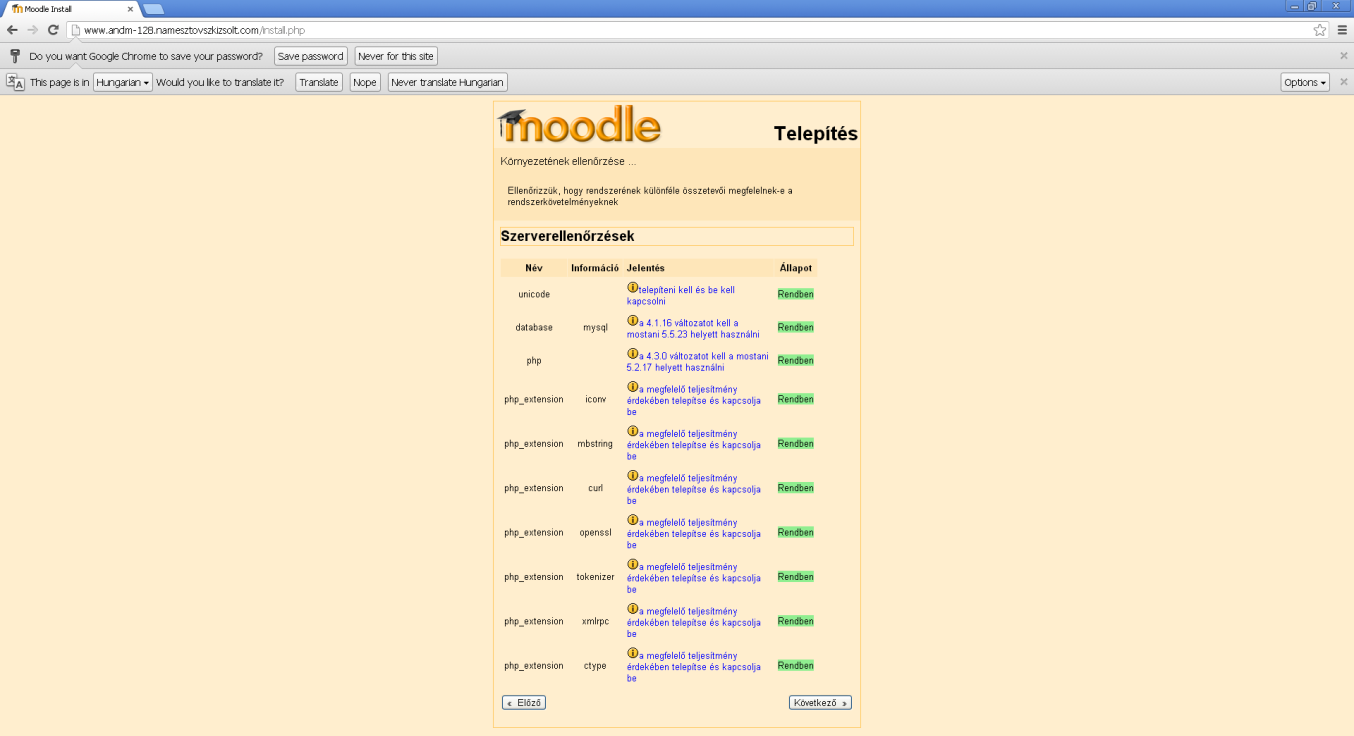
Task: Open the xmlrpc report link
Action: tap(694, 622)
